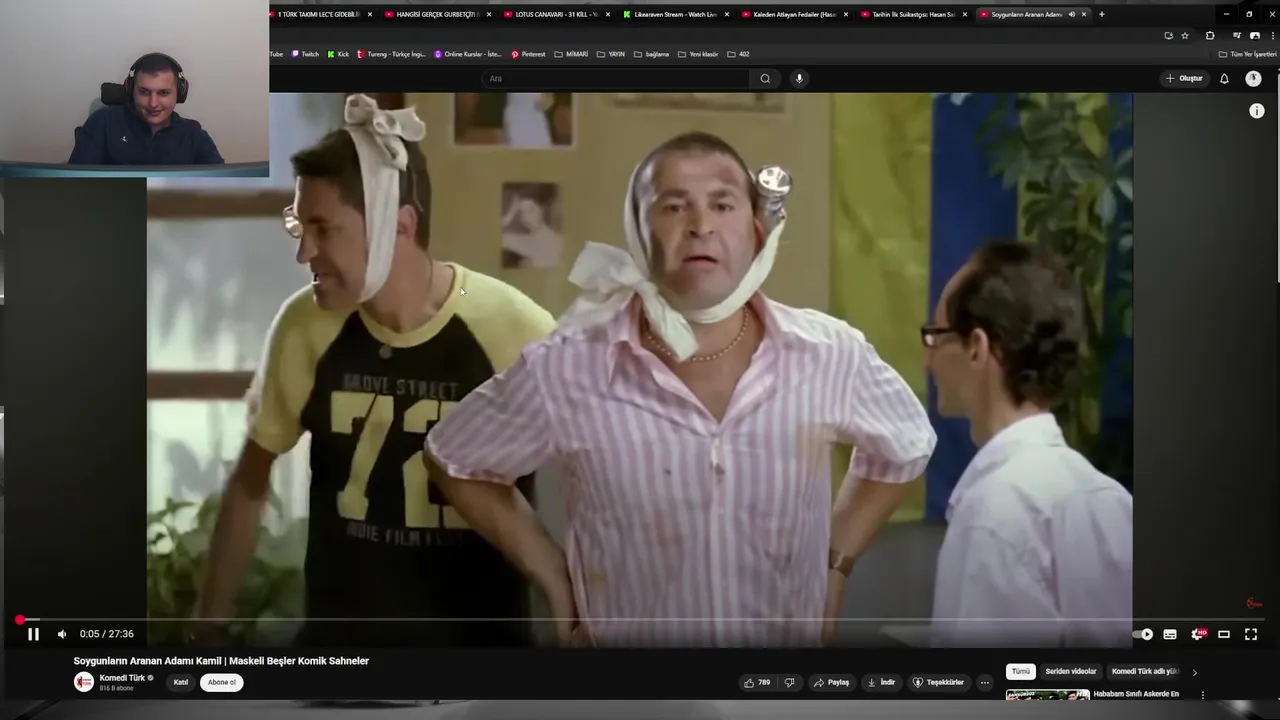1280x720 pixels.
Task: Start voice search with microphone icon
Action: coord(799,78)
